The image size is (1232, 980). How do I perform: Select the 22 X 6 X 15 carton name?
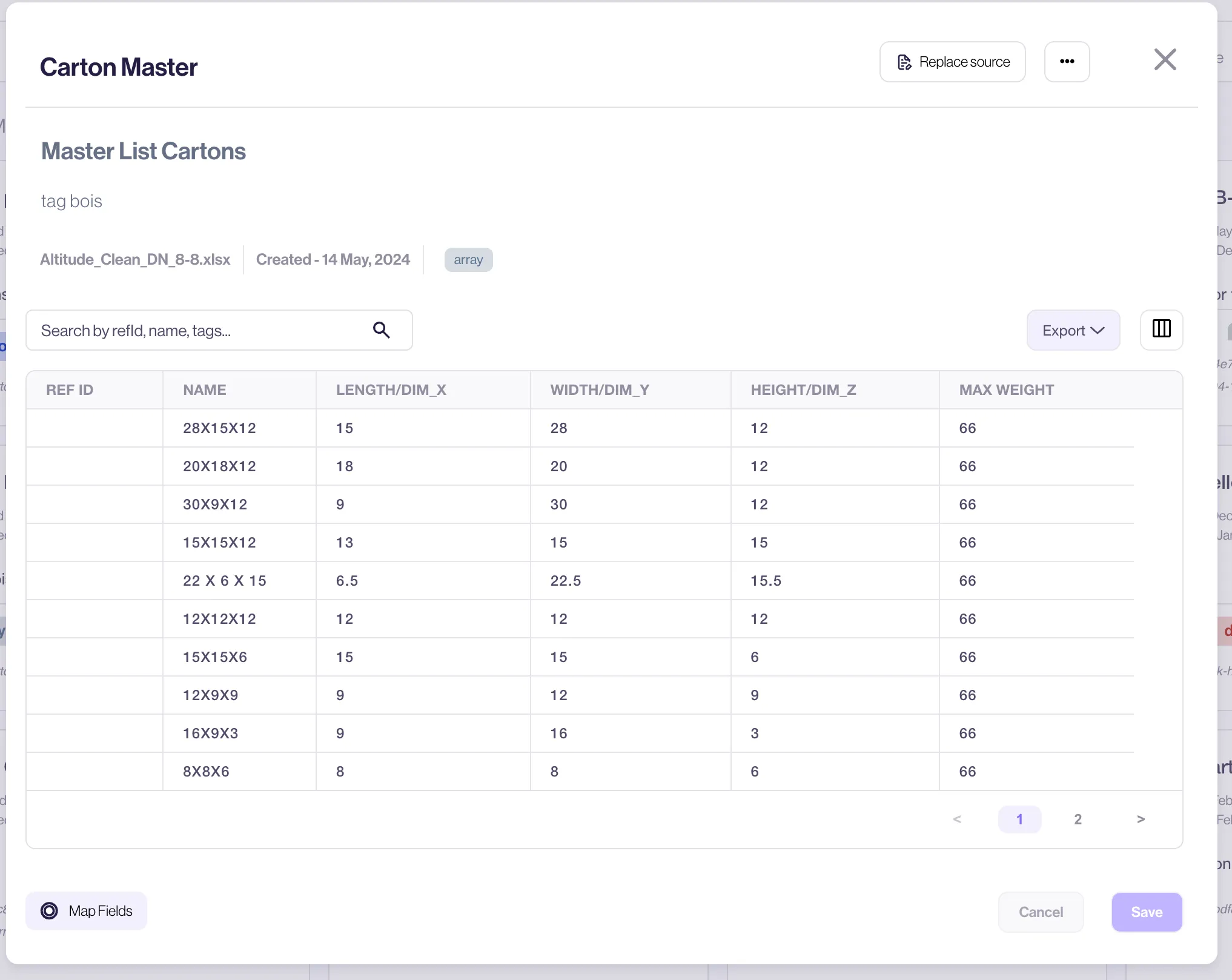click(225, 581)
